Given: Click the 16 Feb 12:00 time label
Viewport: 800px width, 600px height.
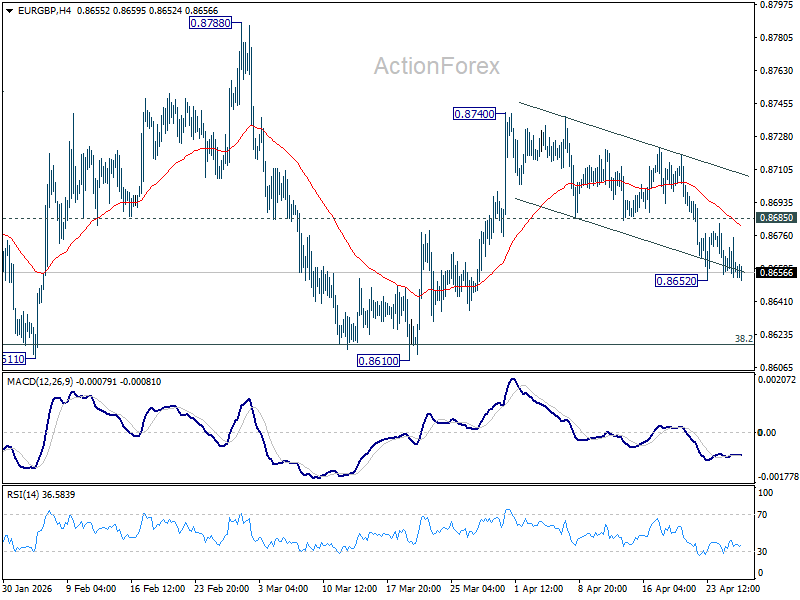Looking at the screenshot, I should click(x=158, y=588).
